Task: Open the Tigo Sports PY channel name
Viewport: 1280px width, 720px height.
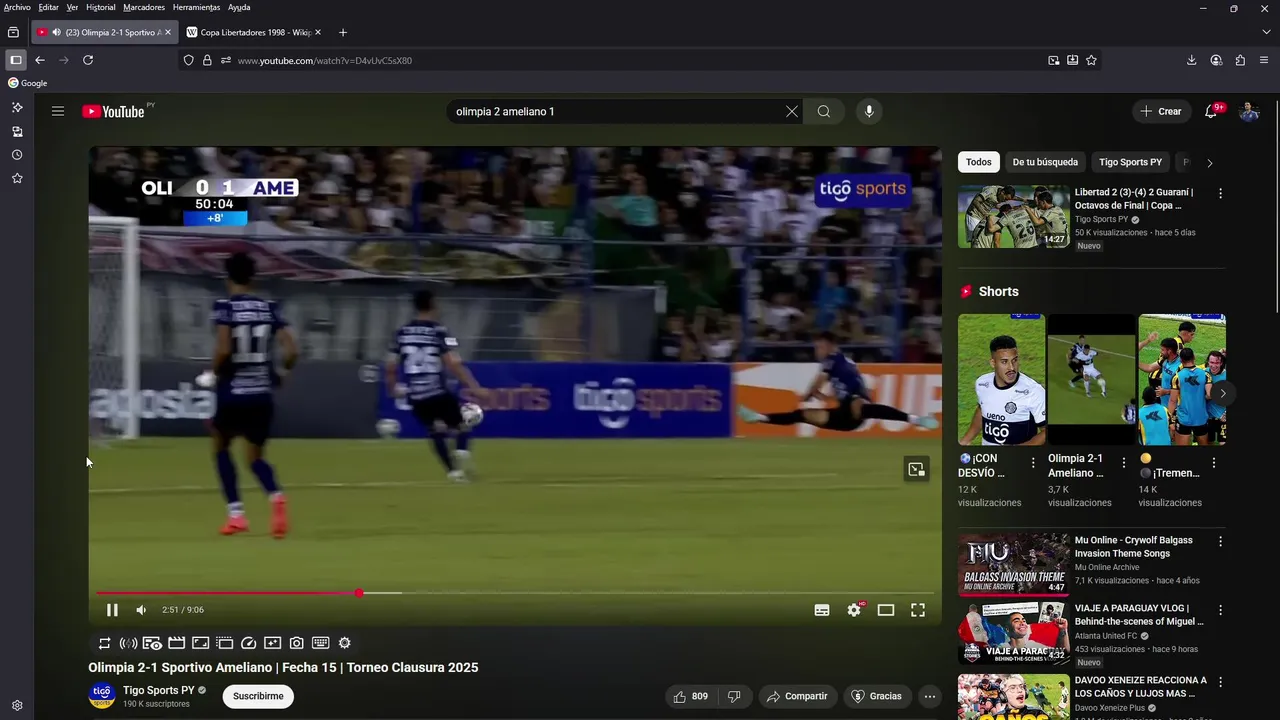Action: click(159, 690)
